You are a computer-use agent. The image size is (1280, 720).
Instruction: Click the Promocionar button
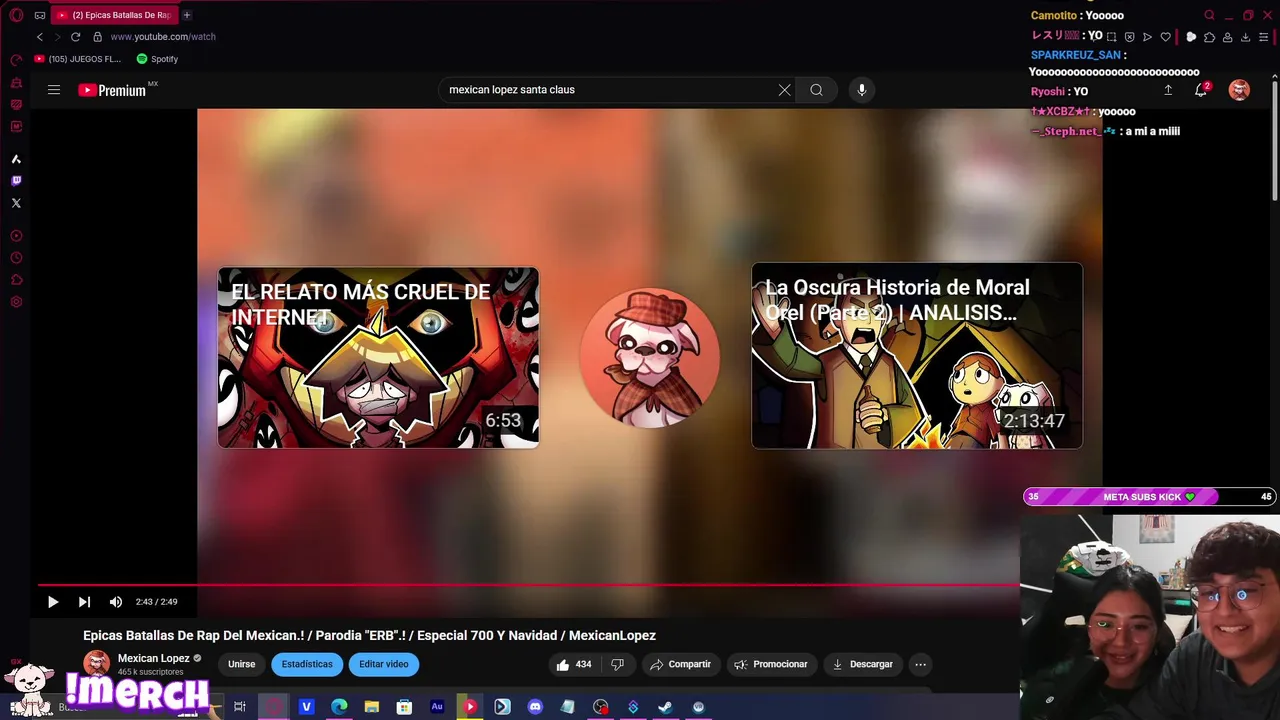click(771, 664)
